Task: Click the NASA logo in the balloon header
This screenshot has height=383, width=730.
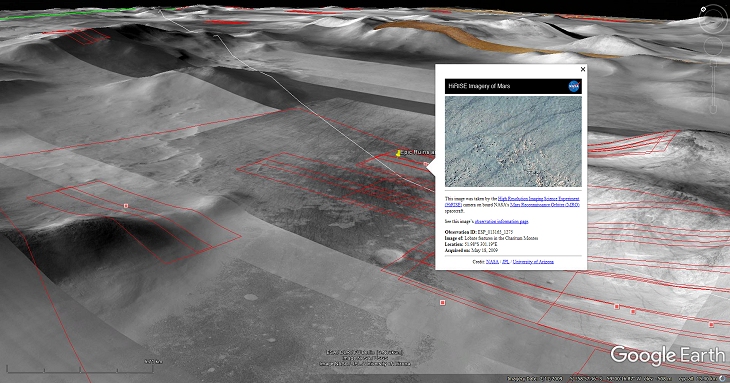Action: tap(574, 86)
